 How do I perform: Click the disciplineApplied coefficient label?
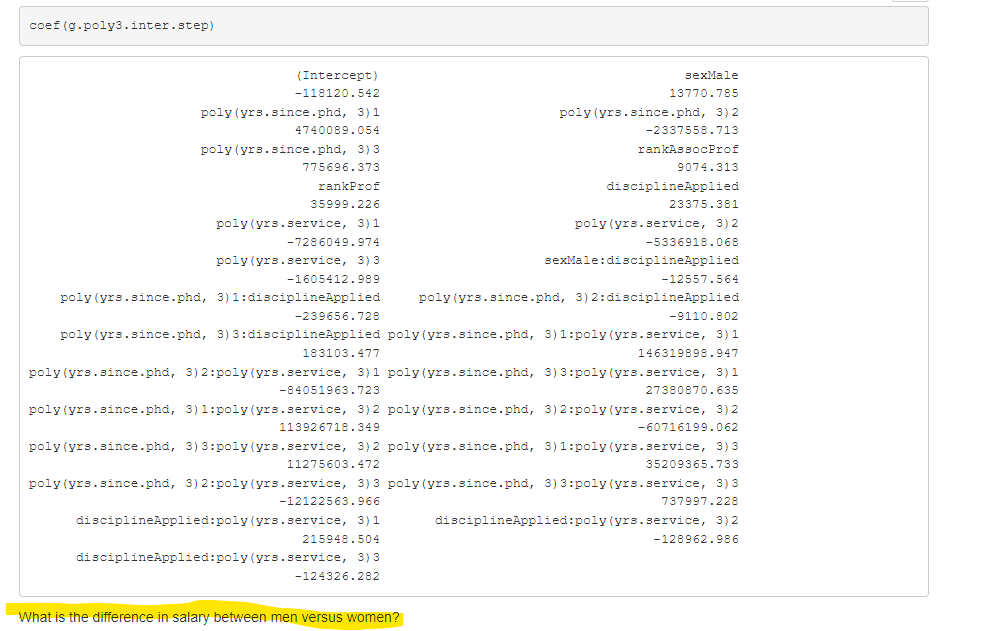click(672, 186)
